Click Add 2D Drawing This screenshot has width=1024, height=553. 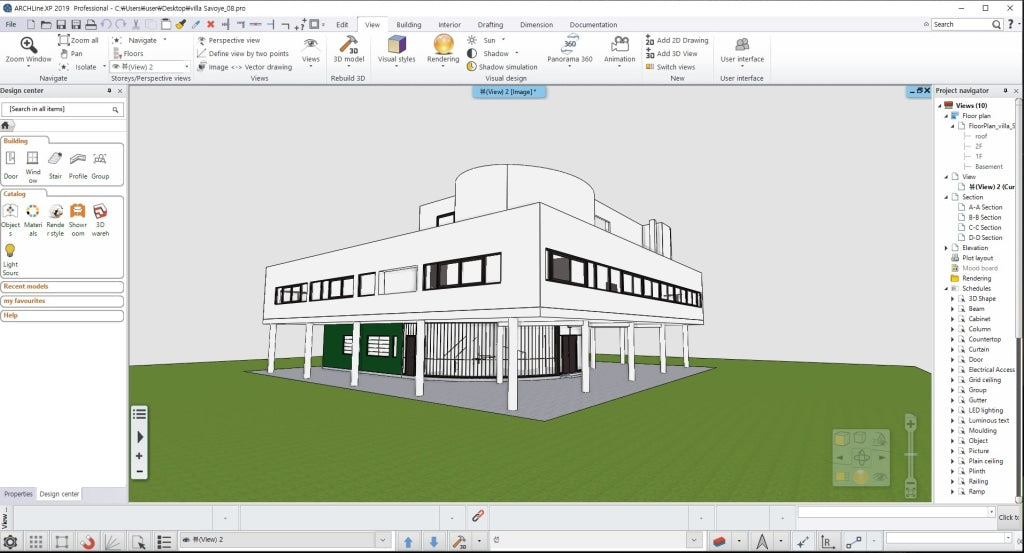pyautogui.click(x=677, y=40)
